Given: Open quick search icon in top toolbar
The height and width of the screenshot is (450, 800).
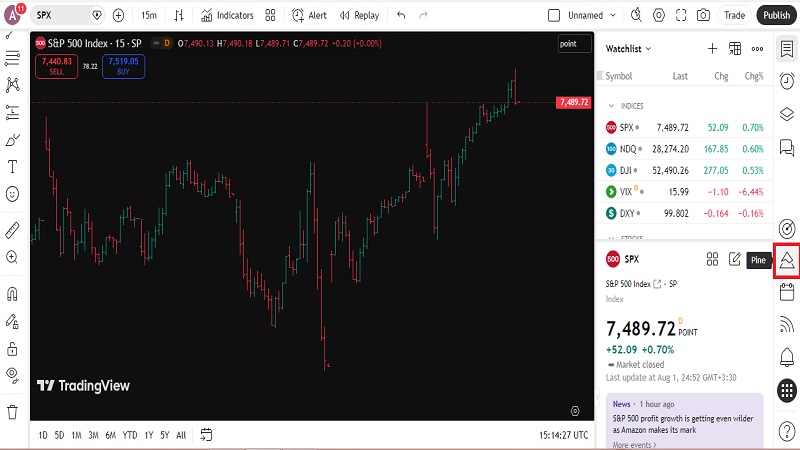Looking at the screenshot, I should pos(636,15).
